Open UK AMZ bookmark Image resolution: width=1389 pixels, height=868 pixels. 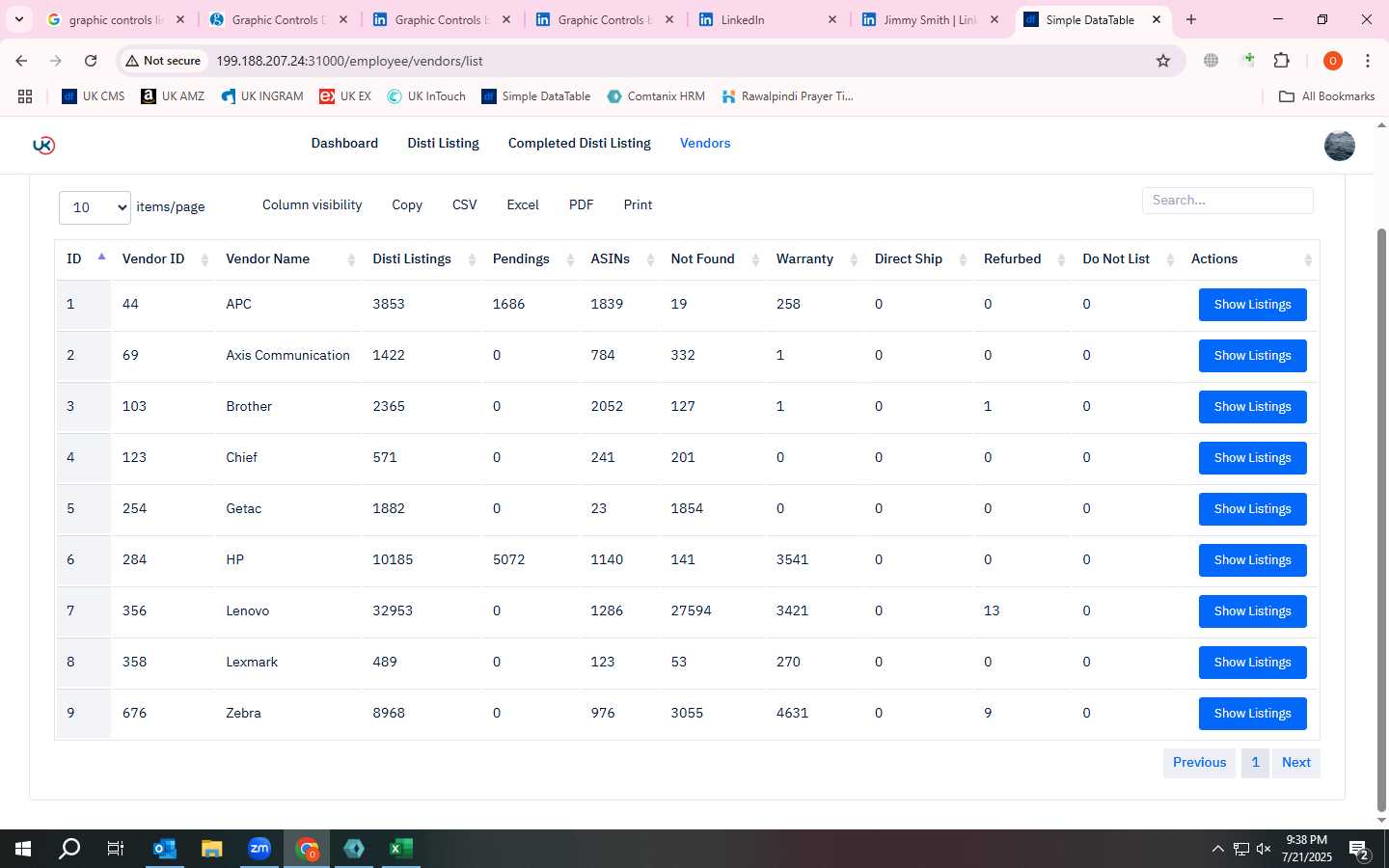173,96
